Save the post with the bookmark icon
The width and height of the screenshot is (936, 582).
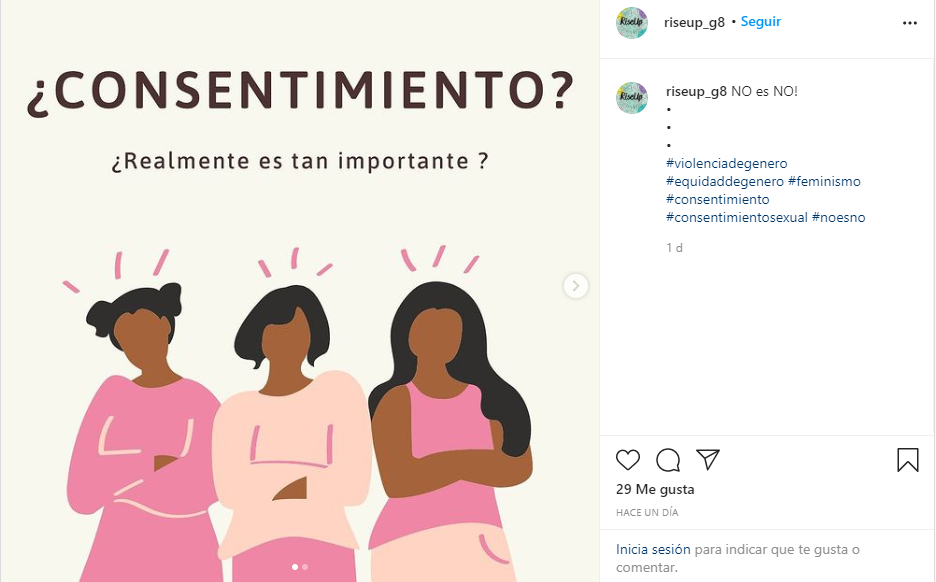[x=907, y=460]
